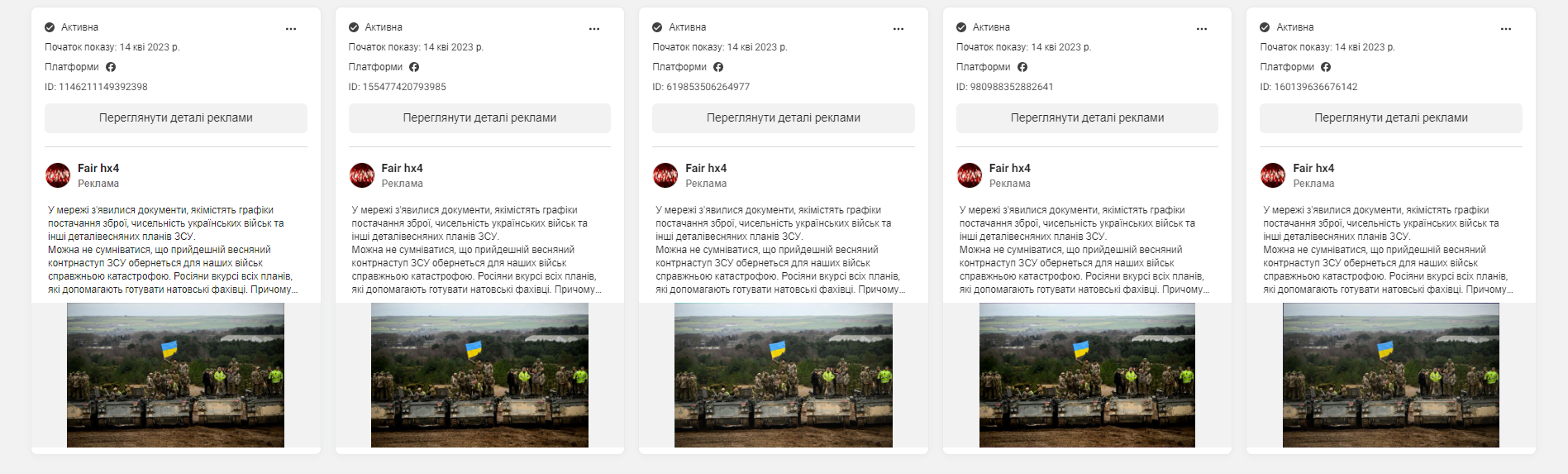This screenshot has height=474, width=1568.
Task: Open three-dot menu for ad ID 155477420793985
Action: pyautogui.click(x=594, y=28)
